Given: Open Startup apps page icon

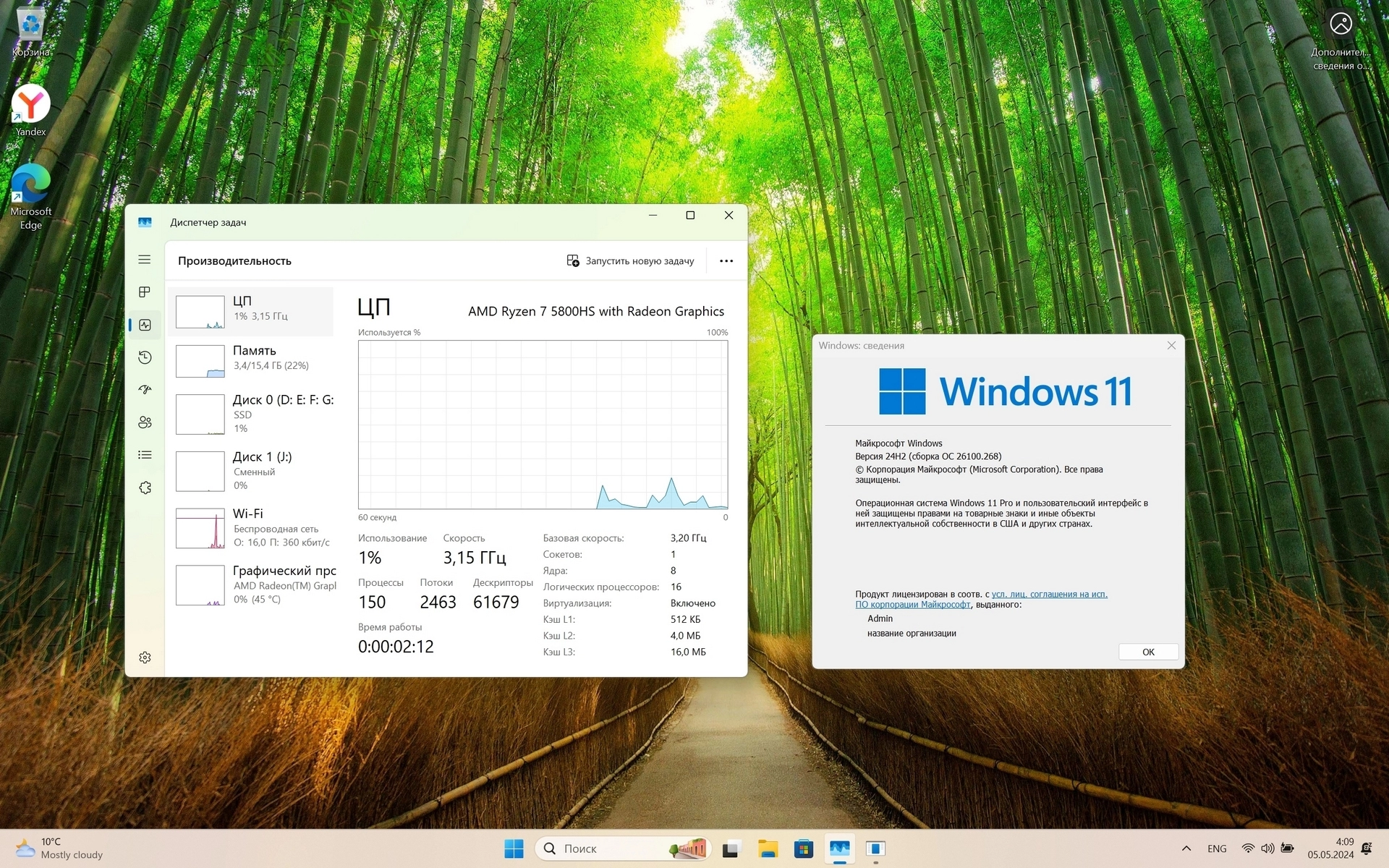Looking at the screenshot, I should 145,390.
